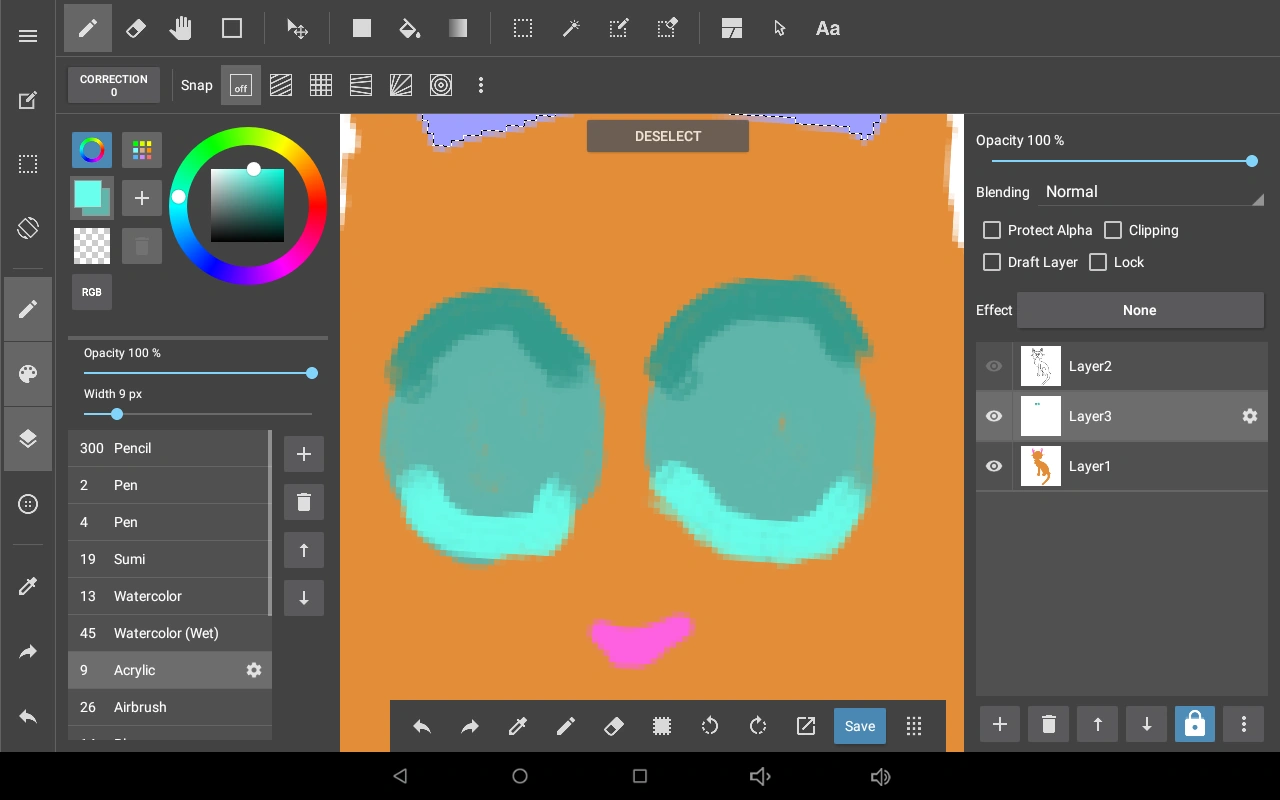
Task: Open the Blending mode dropdown
Action: [1152, 192]
